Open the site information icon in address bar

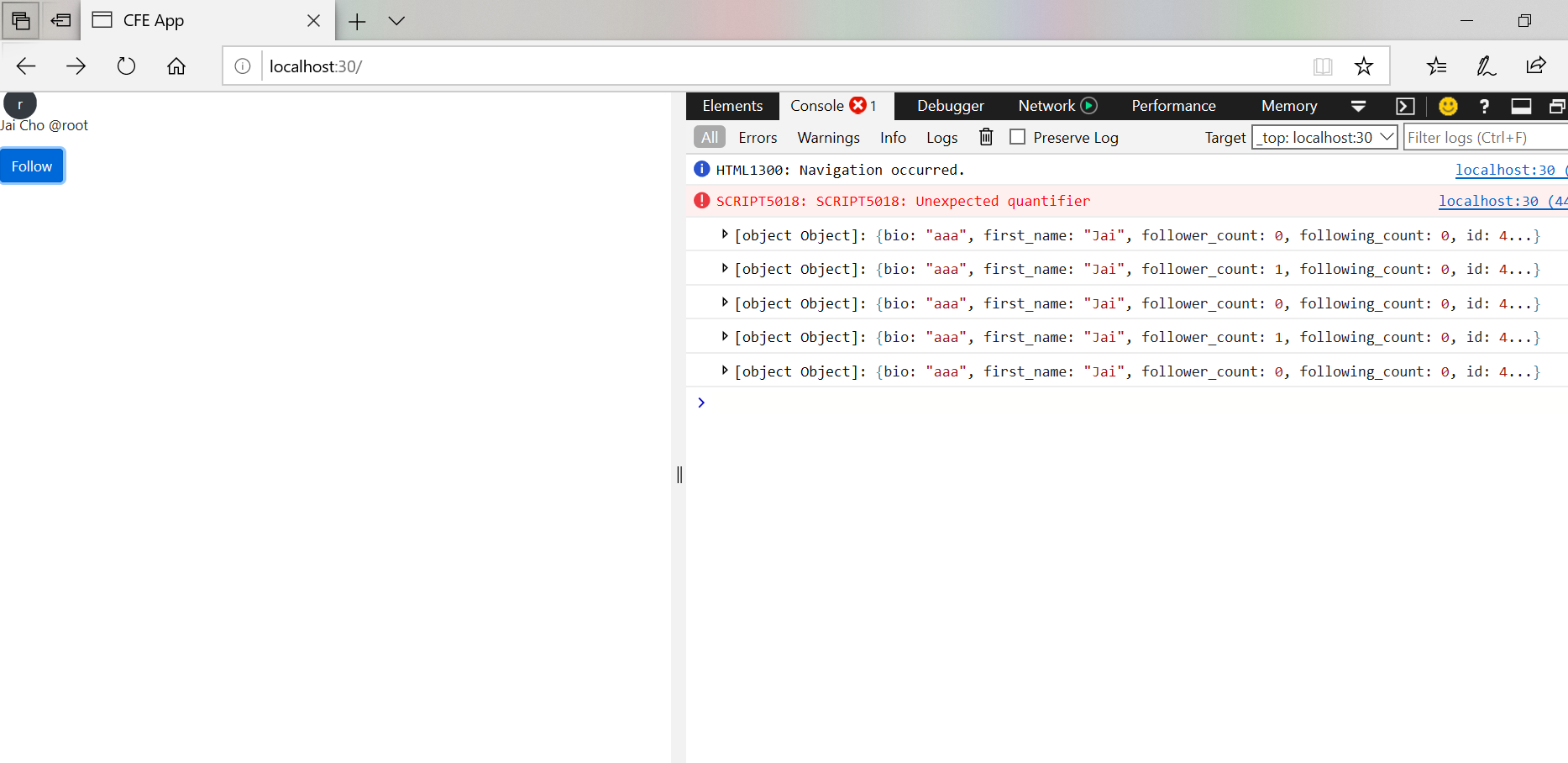click(243, 66)
